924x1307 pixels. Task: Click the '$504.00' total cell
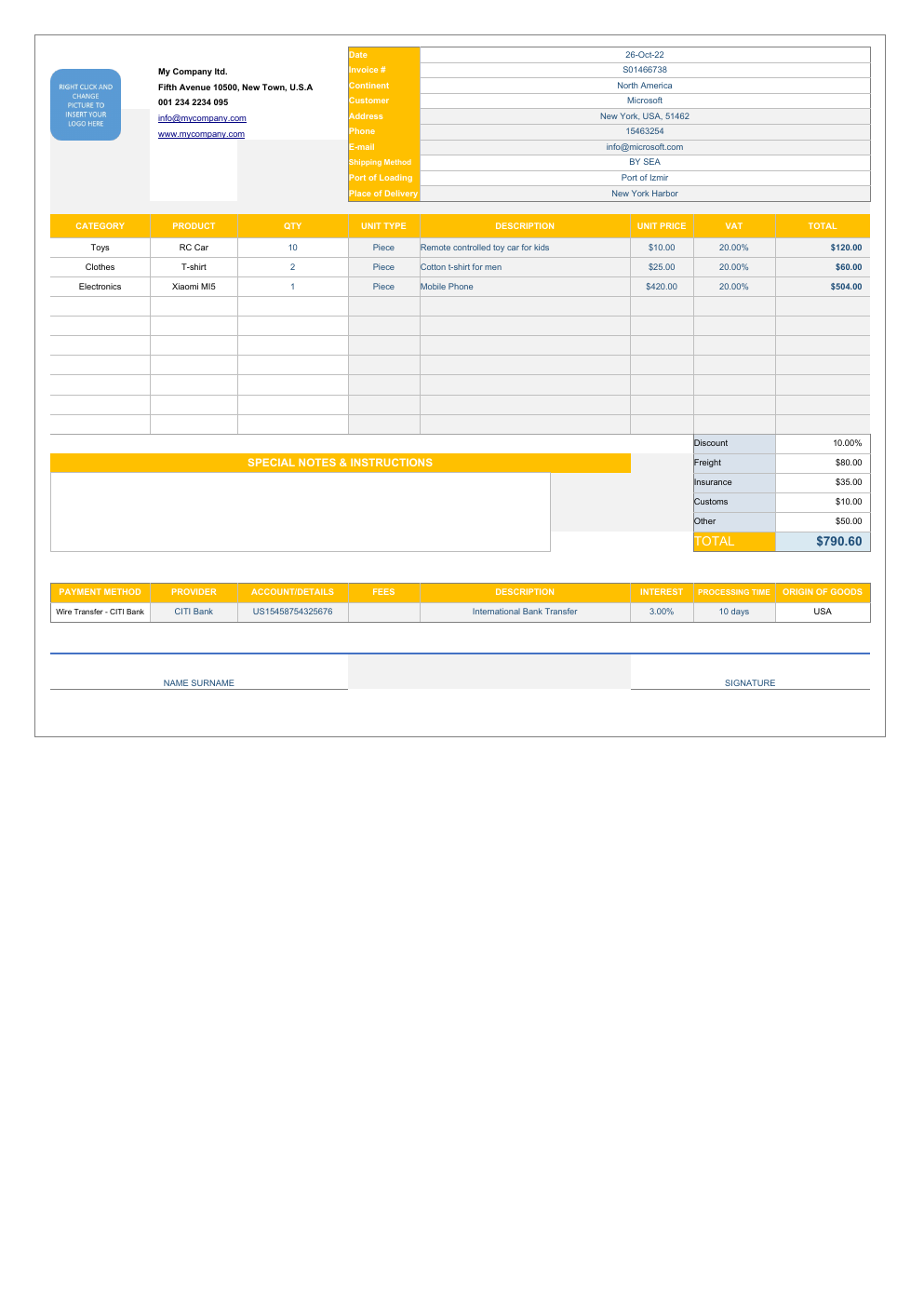pos(823,287)
